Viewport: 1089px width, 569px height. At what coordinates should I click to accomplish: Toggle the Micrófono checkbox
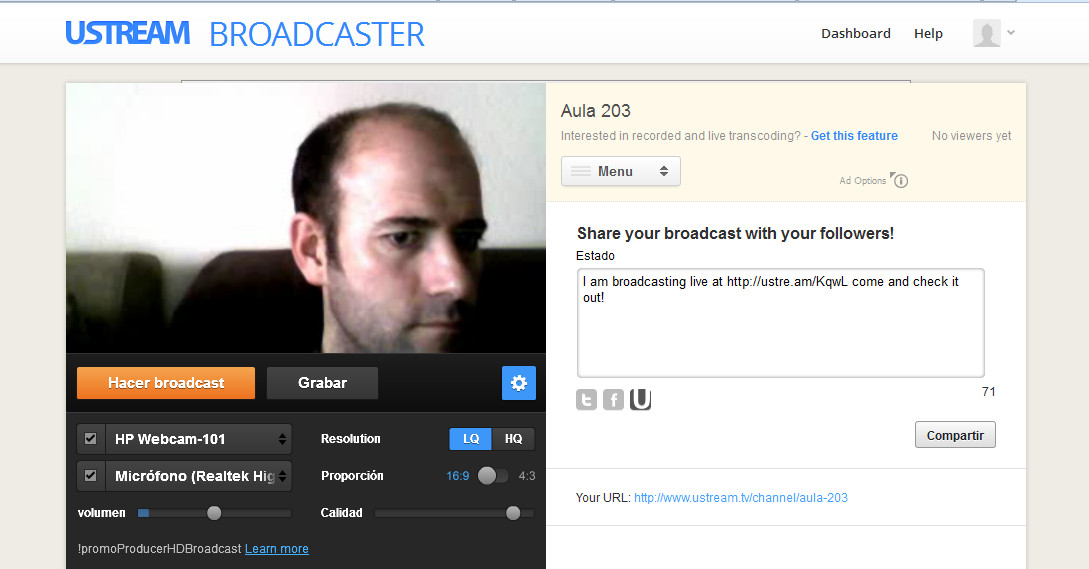click(x=91, y=475)
